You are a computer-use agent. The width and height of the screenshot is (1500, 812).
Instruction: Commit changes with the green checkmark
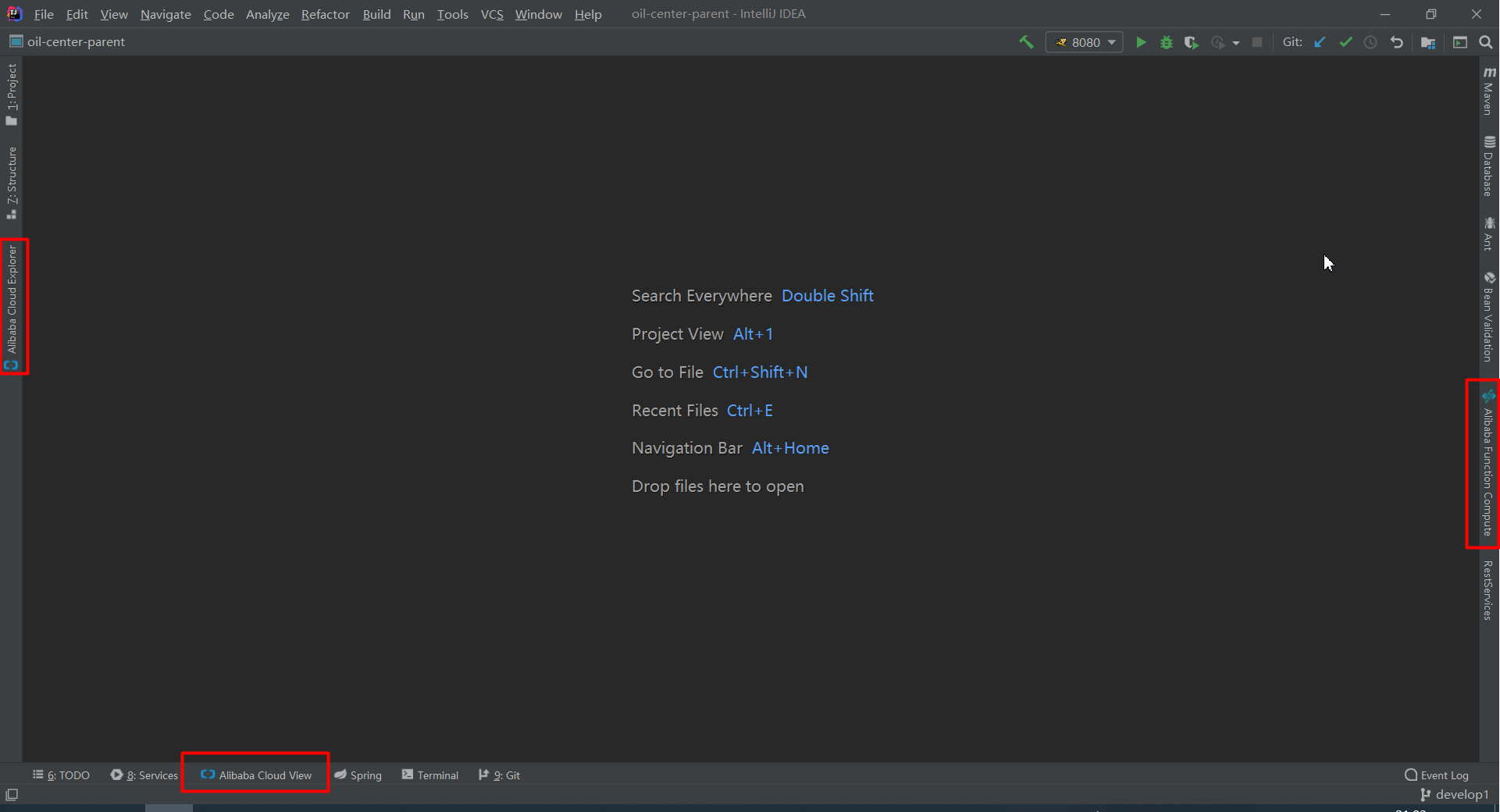point(1345,42)
